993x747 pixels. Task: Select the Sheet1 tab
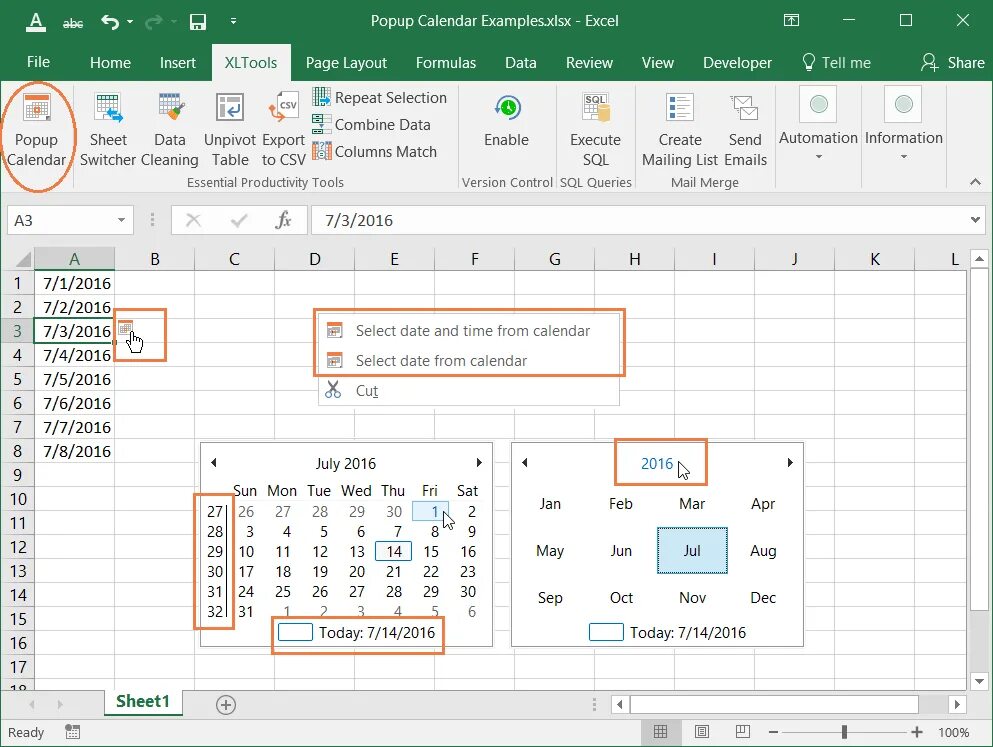143,701
